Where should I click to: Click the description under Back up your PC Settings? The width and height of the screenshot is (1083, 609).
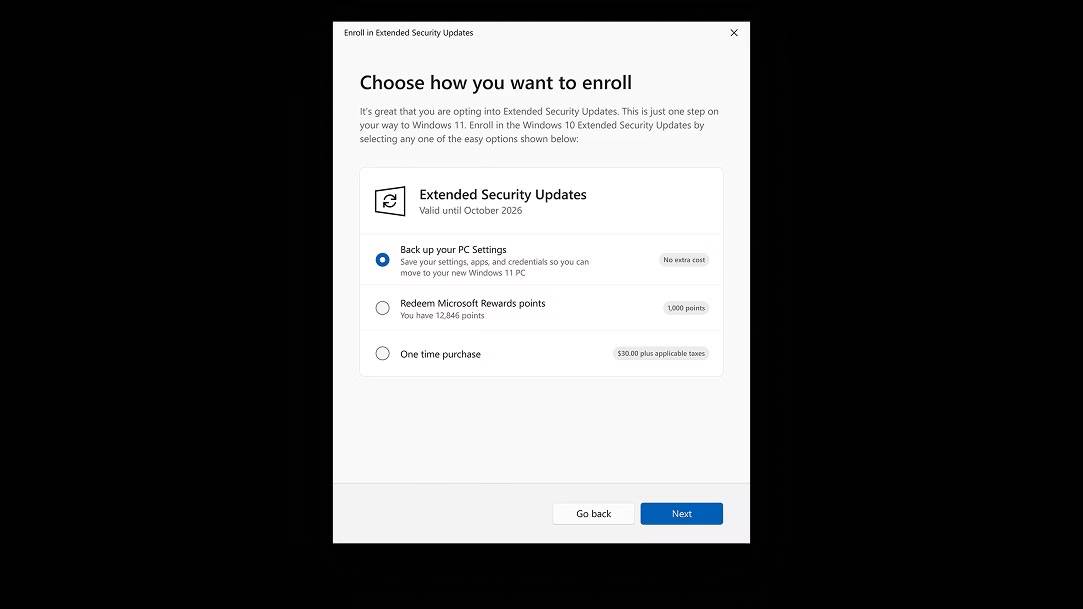[x=495, y=267]
